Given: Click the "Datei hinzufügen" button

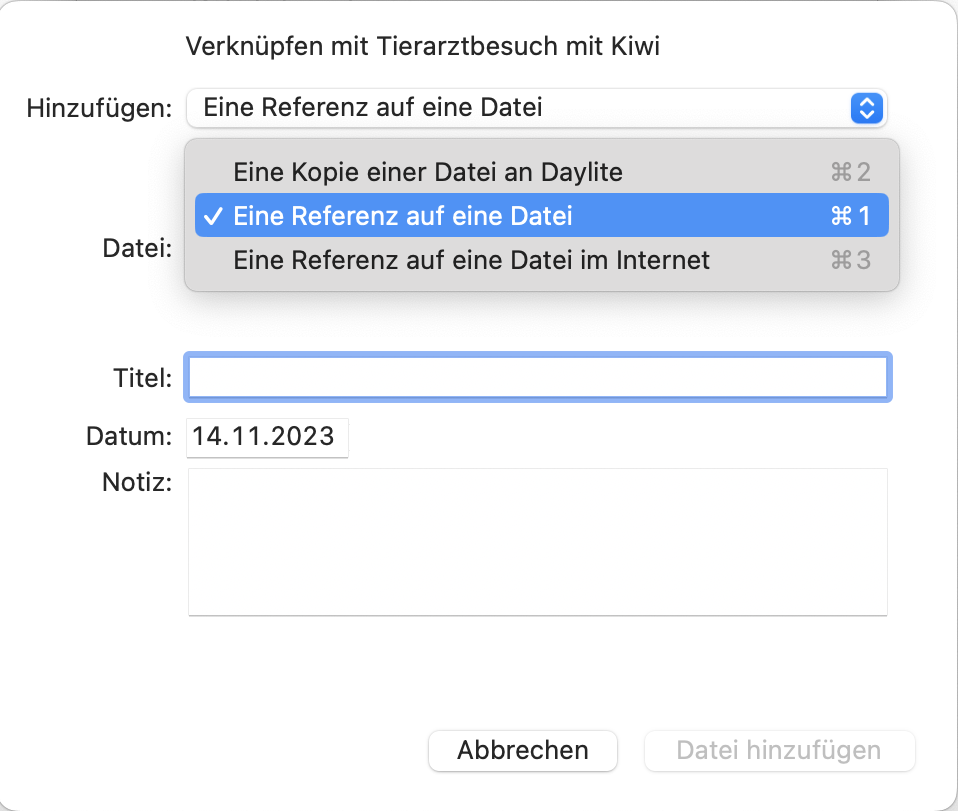Looking at the screenshot, I should coord(779,750).
